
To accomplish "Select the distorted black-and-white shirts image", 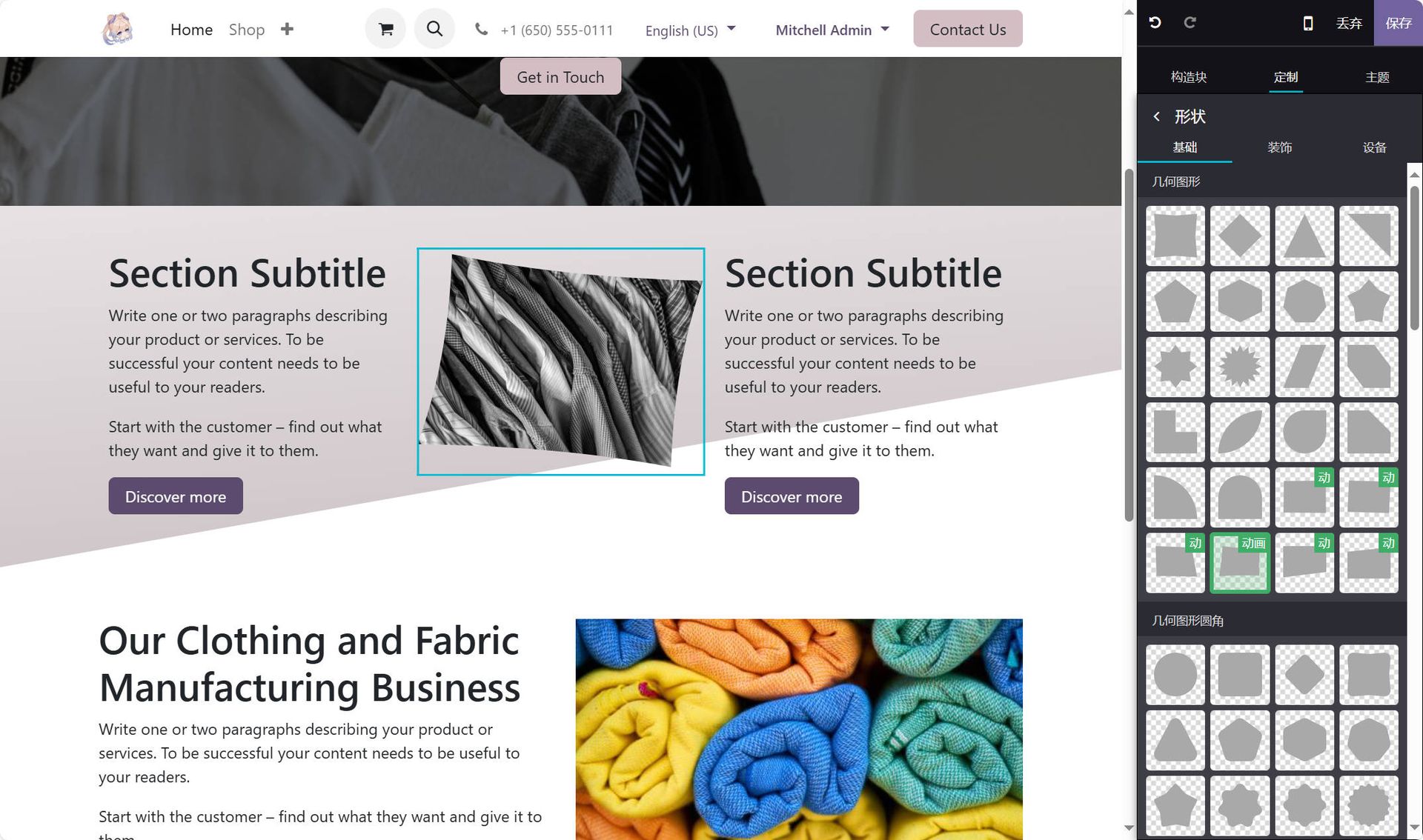I will (x=560, y=361).
